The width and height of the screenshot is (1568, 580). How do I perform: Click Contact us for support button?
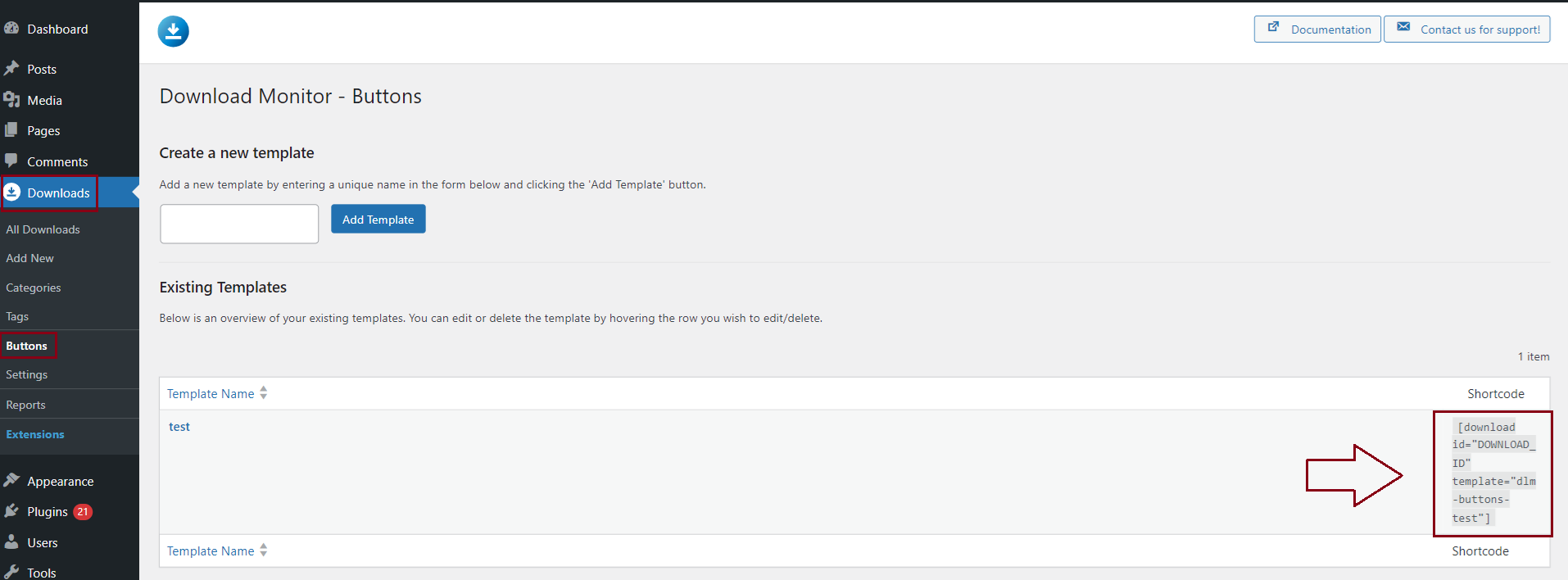pos(1467,29)
